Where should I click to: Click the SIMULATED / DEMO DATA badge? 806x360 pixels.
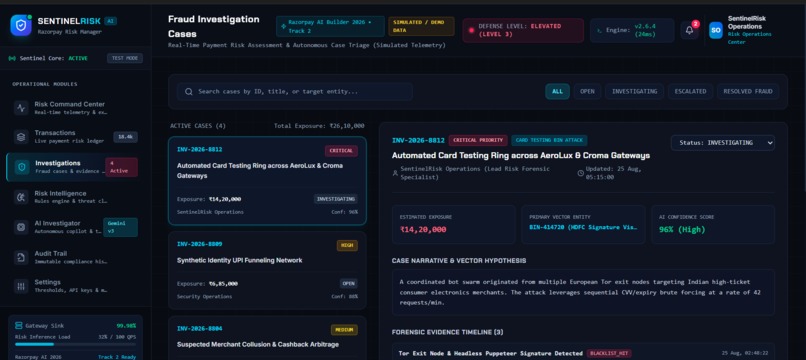click(x=421, y=26)
